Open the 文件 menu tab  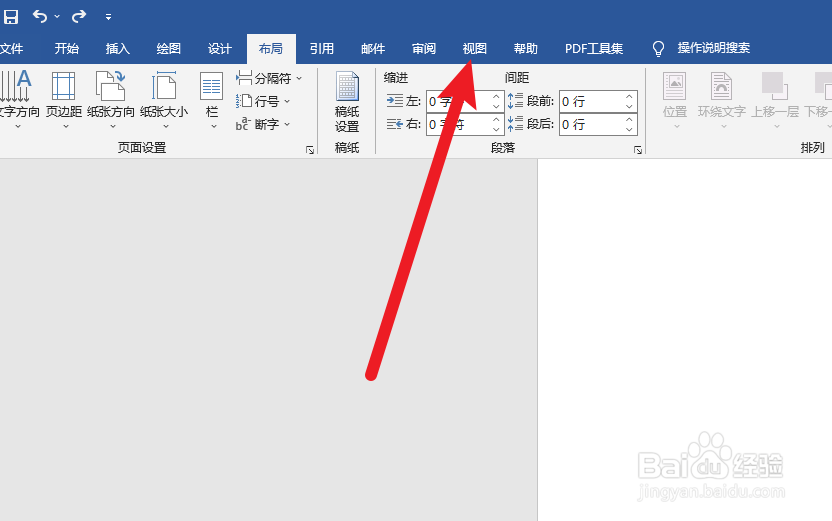[12, 49]
